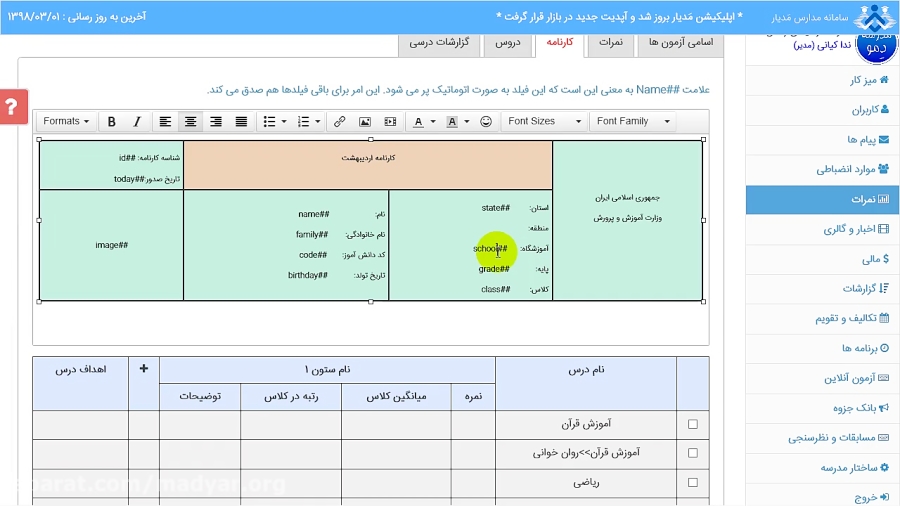Image resolution: width=900 pixels, height=506 pixels.
Task: Toggle italic formatting in editor toolbar
Action: click(137, 122)
